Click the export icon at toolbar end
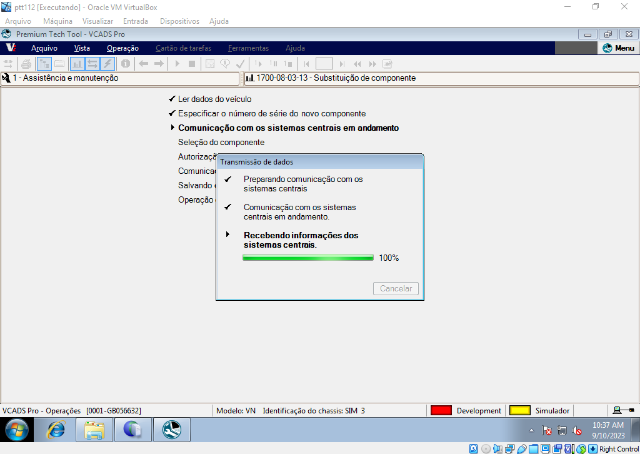Screen dimensions: 640x454 tap(387, 64)
